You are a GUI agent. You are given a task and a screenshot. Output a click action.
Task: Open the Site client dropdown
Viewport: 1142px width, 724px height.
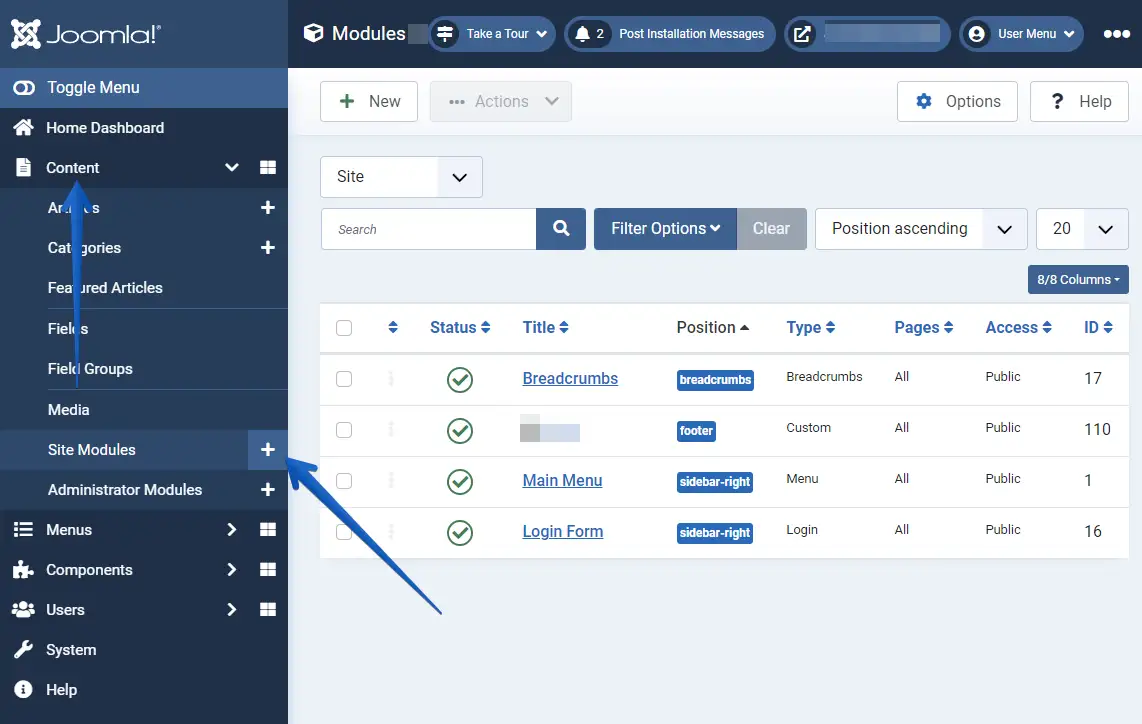tap(401, 177)
